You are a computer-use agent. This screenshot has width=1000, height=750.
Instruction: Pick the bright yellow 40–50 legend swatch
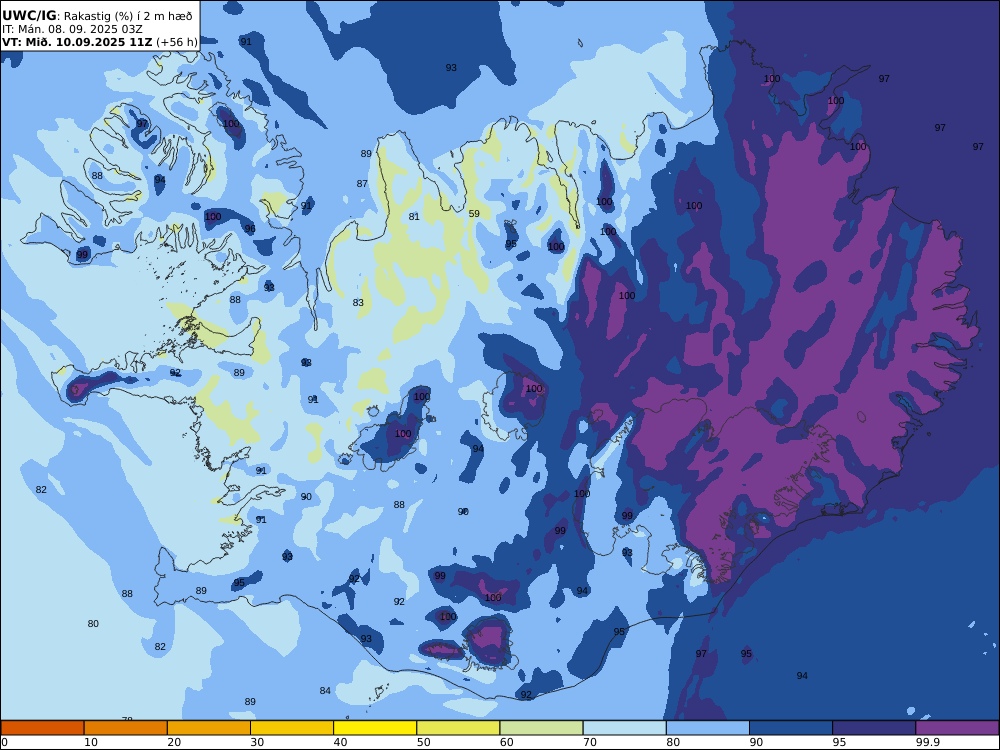pos(375,728)
